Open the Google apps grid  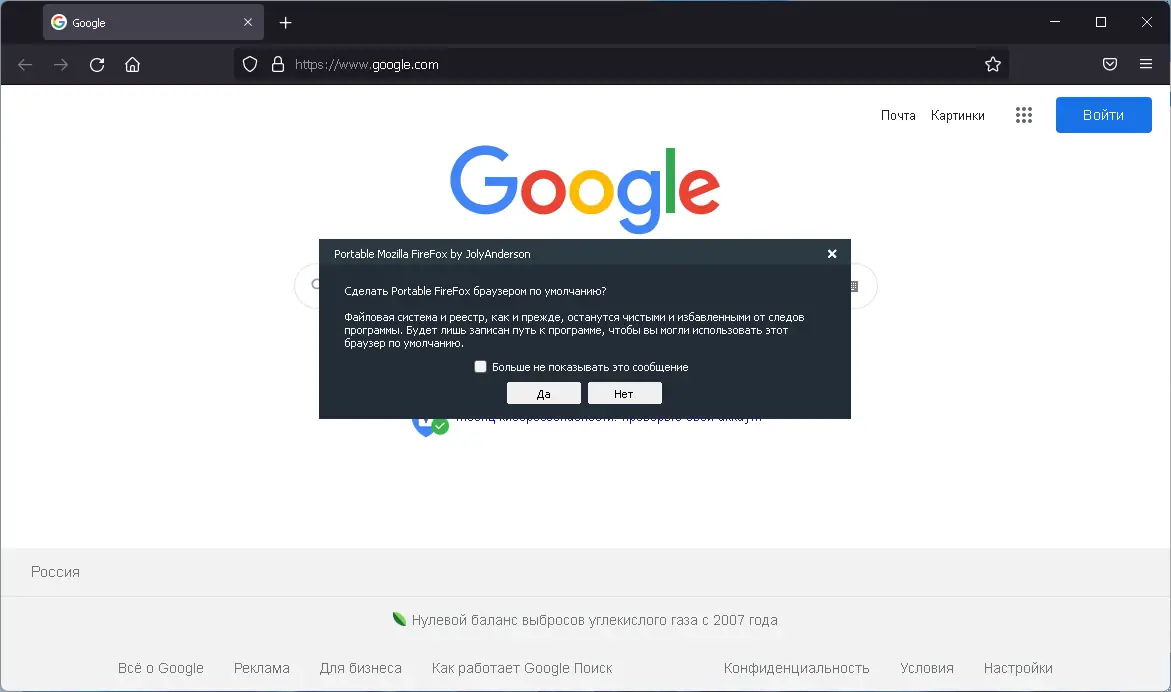point(1024,115)
